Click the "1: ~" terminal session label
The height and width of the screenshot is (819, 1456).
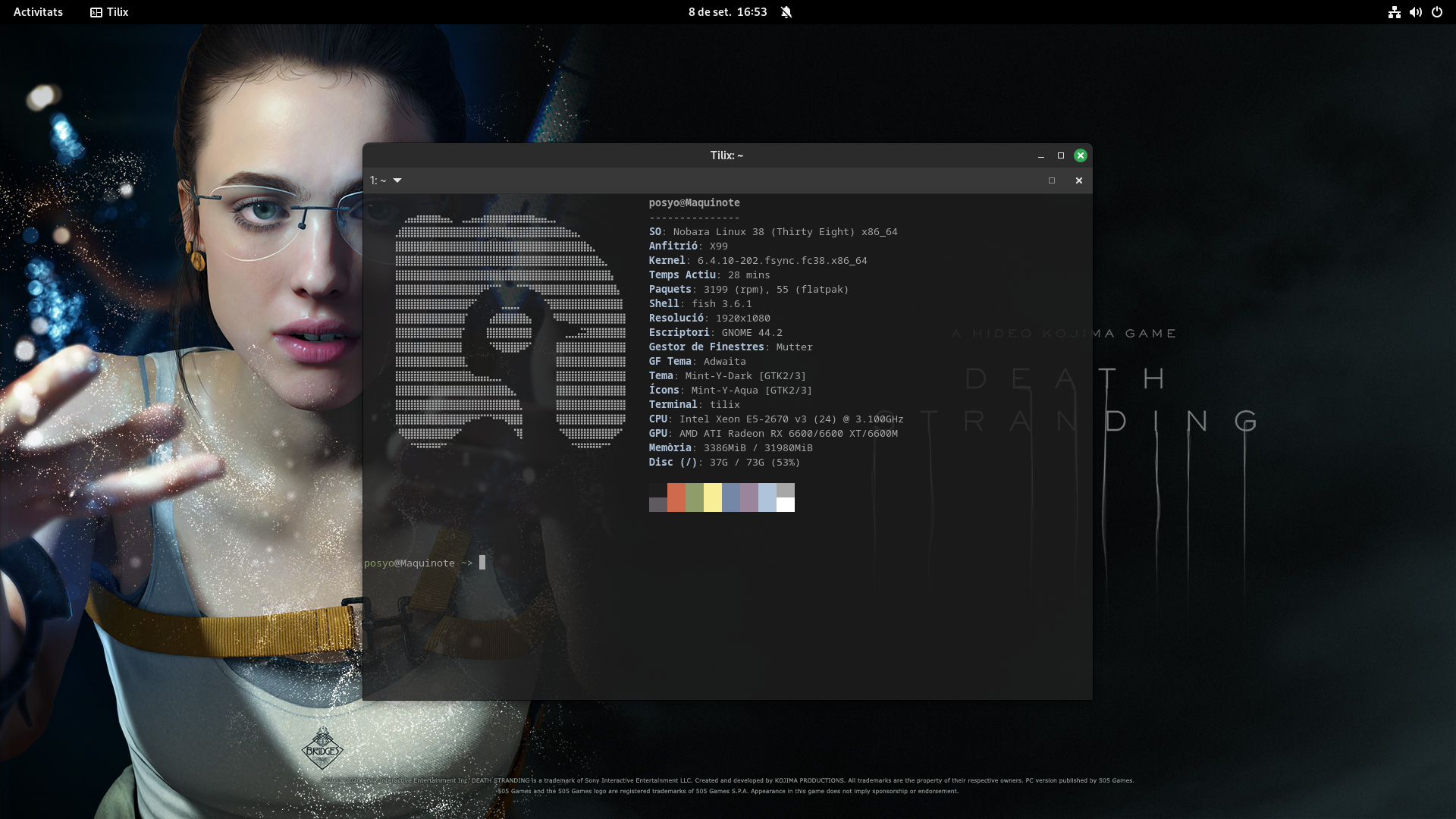378,180
